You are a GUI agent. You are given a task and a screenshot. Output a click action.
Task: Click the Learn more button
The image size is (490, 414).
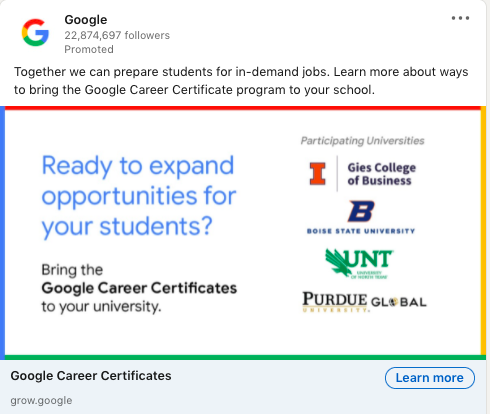(x=430, y=378)
